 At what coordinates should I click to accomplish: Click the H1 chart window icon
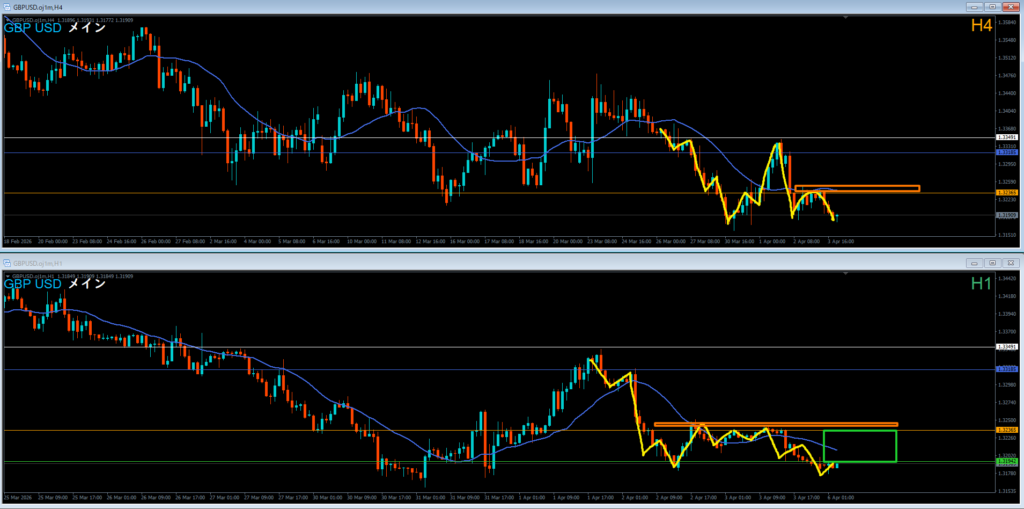(x=8, y=262)
